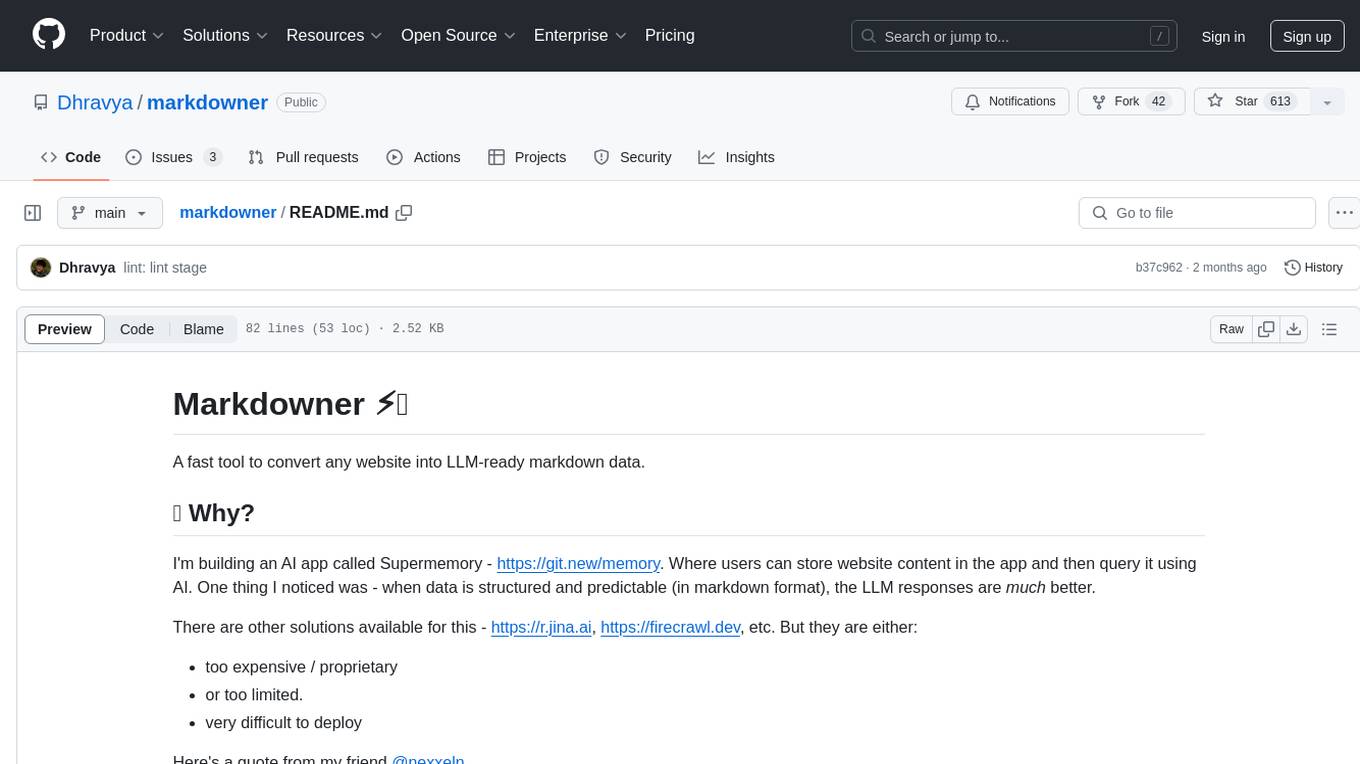The image size is (1360, 764).
Task: Expand the Open Source menu
Action: click(x=458, y=35)
